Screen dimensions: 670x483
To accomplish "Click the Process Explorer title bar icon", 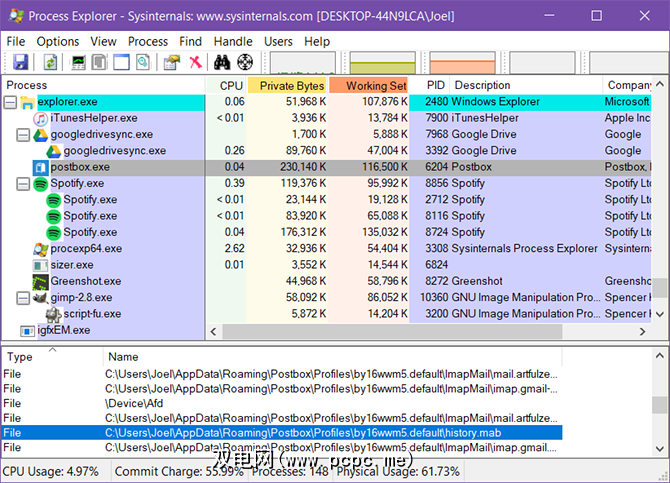I will 16,16.
